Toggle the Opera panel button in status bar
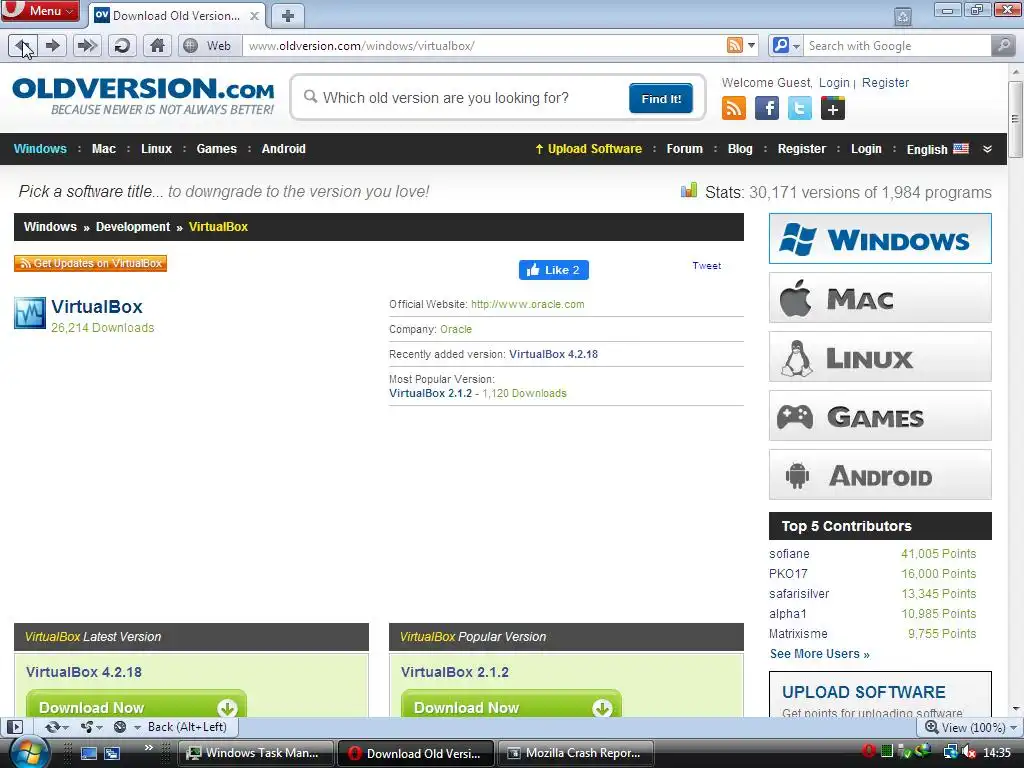Viewport: 1024px width, 768px height. click(15, 727)
